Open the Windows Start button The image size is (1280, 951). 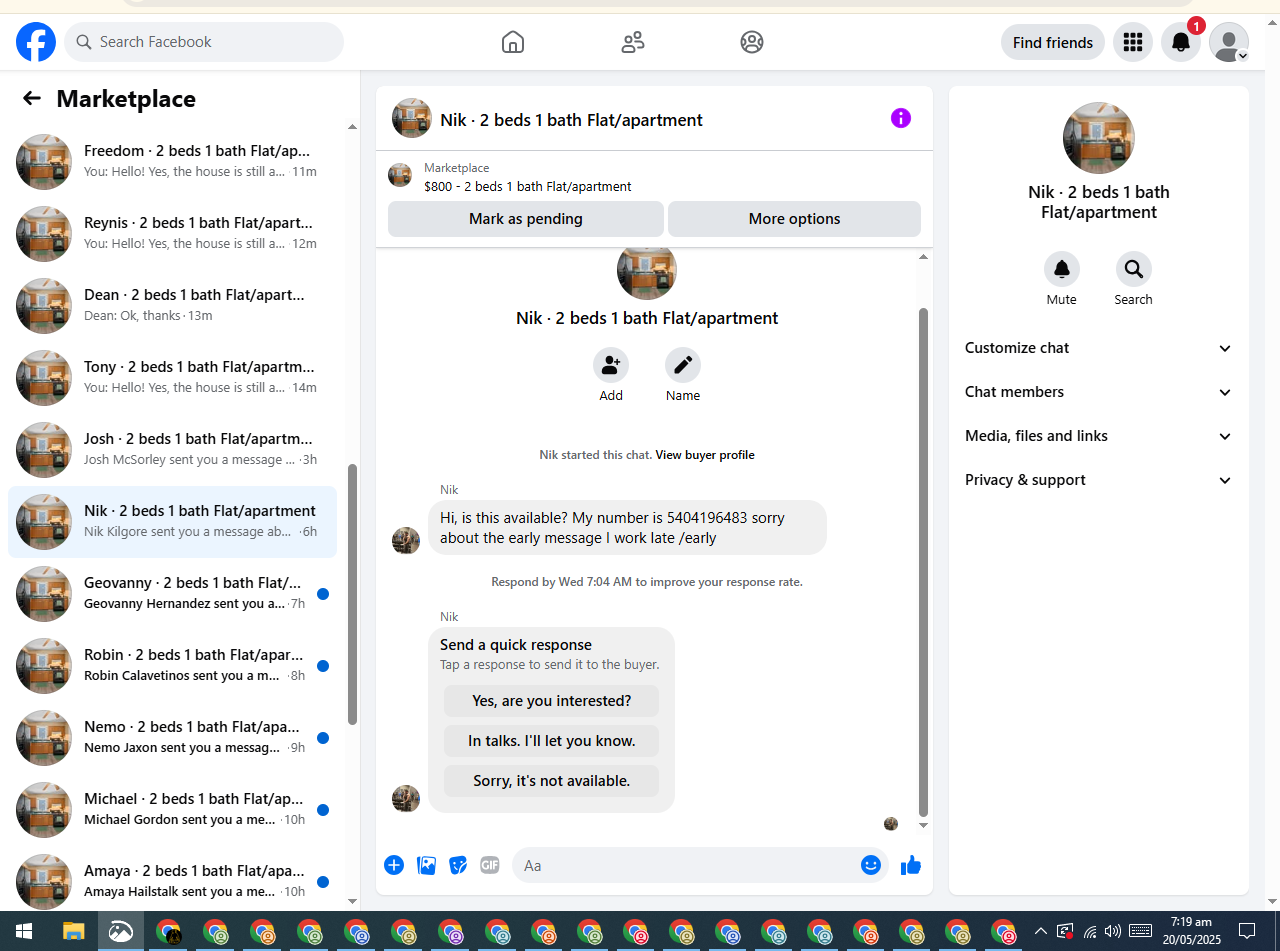pyautogui.click(x=24, y=931)
